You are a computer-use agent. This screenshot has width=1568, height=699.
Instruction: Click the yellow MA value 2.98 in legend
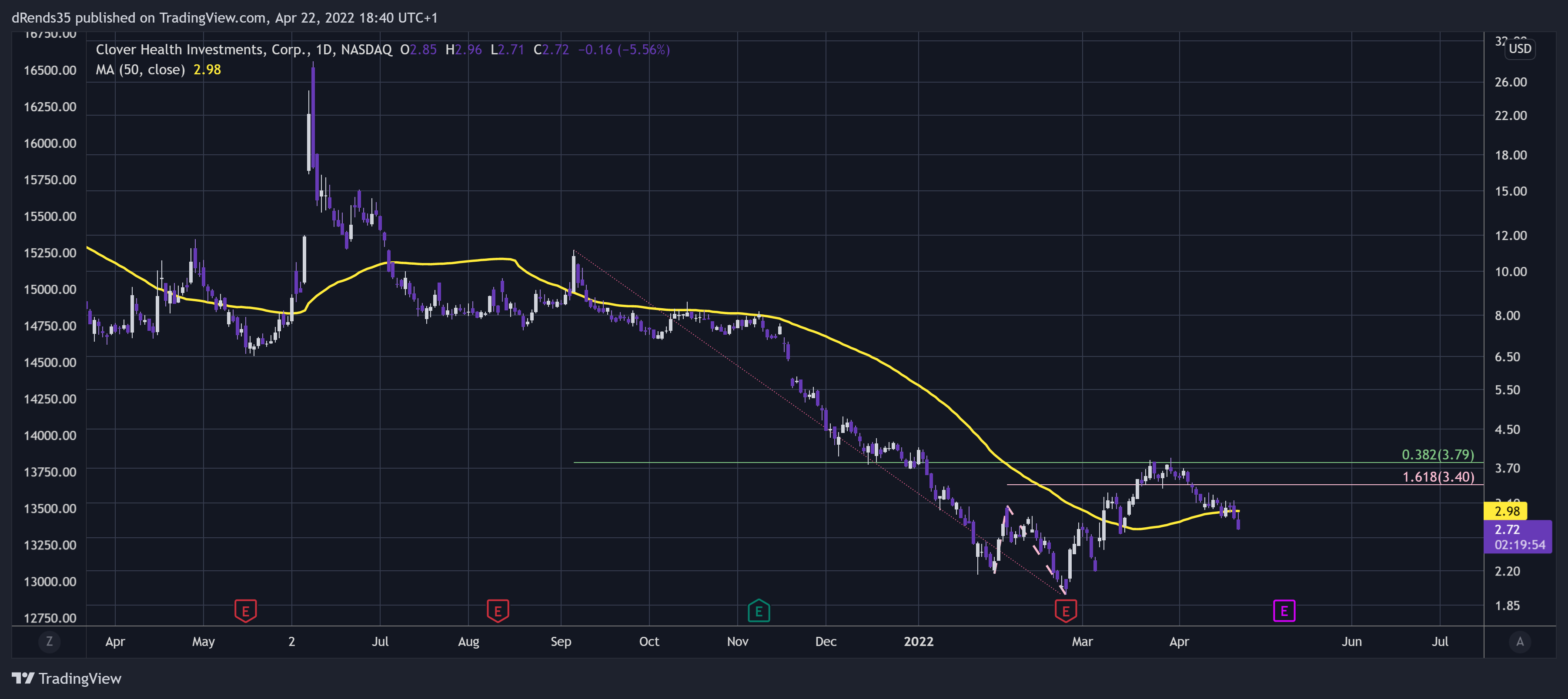(207, 70)
